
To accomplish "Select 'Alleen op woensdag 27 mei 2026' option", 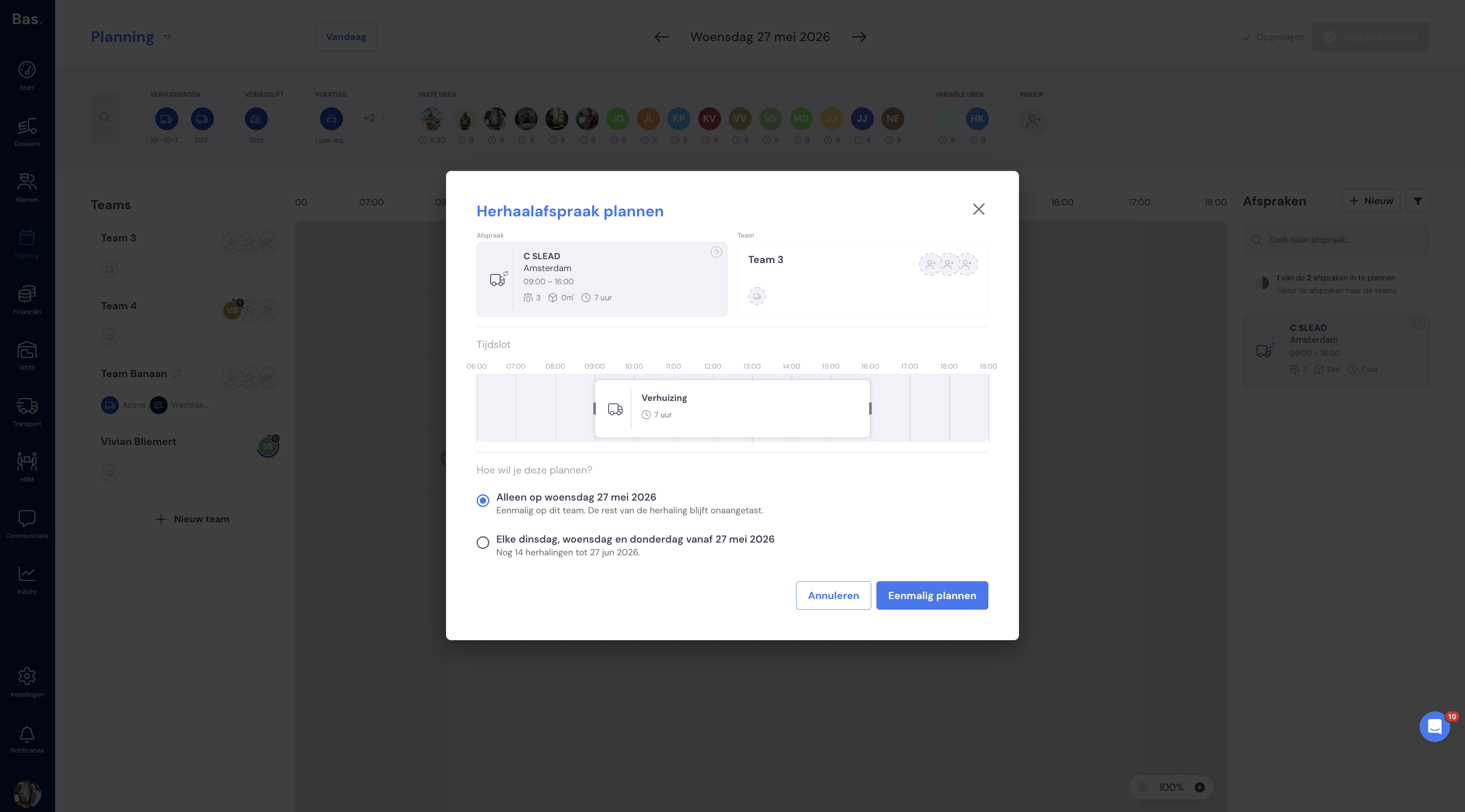I will (483, 500).
